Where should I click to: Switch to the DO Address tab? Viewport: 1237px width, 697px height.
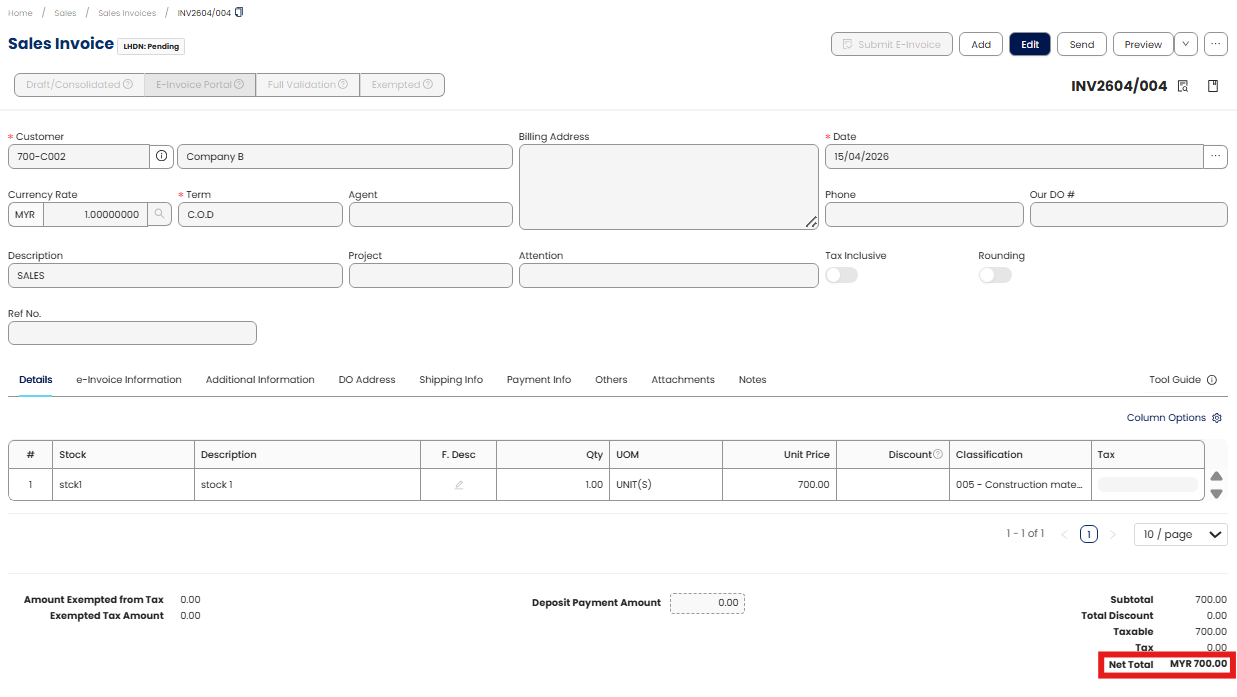pyautogui.click(x=367, y=380)
